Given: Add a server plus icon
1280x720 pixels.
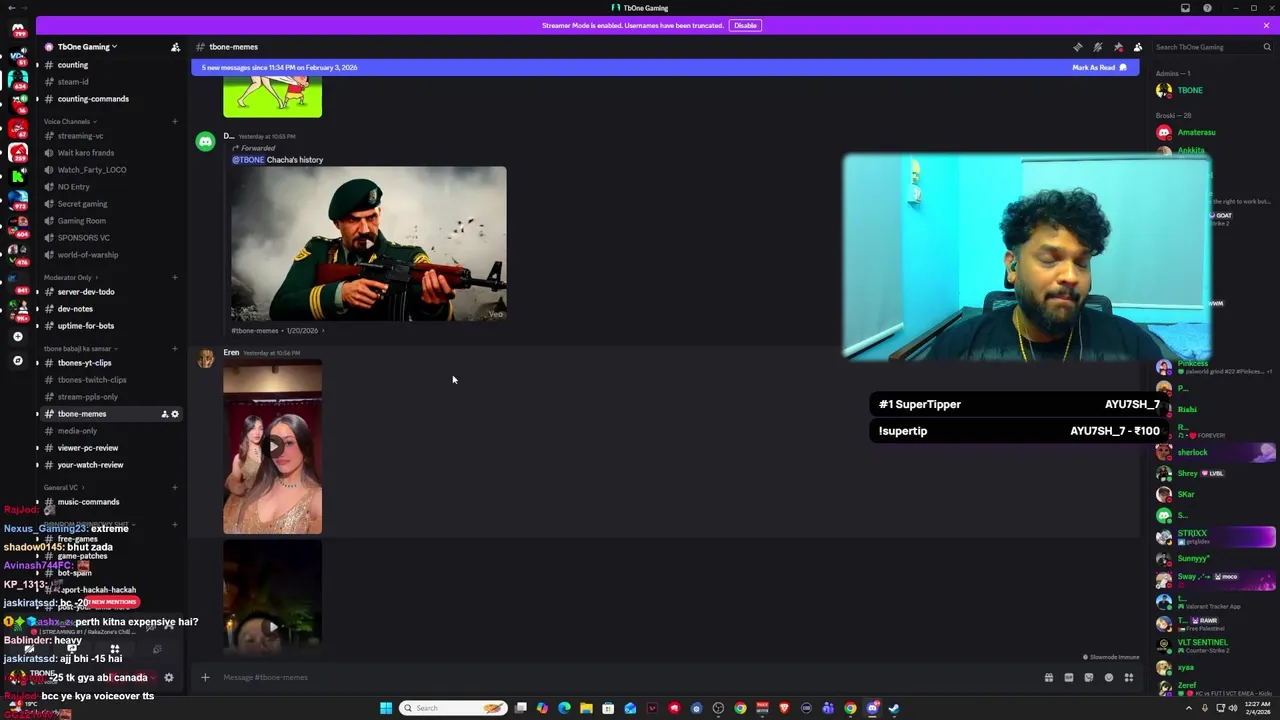Looking at the screenshot, I should coord(17,337).
